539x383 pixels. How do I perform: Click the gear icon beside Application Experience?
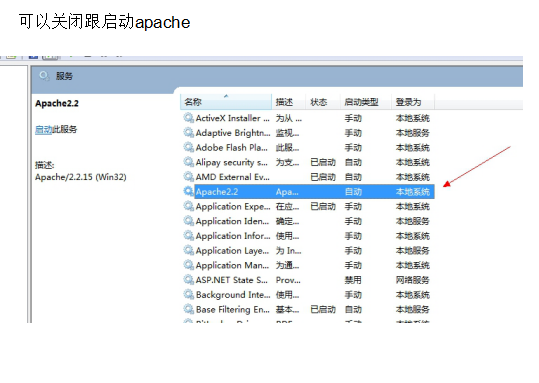point(188,206)
